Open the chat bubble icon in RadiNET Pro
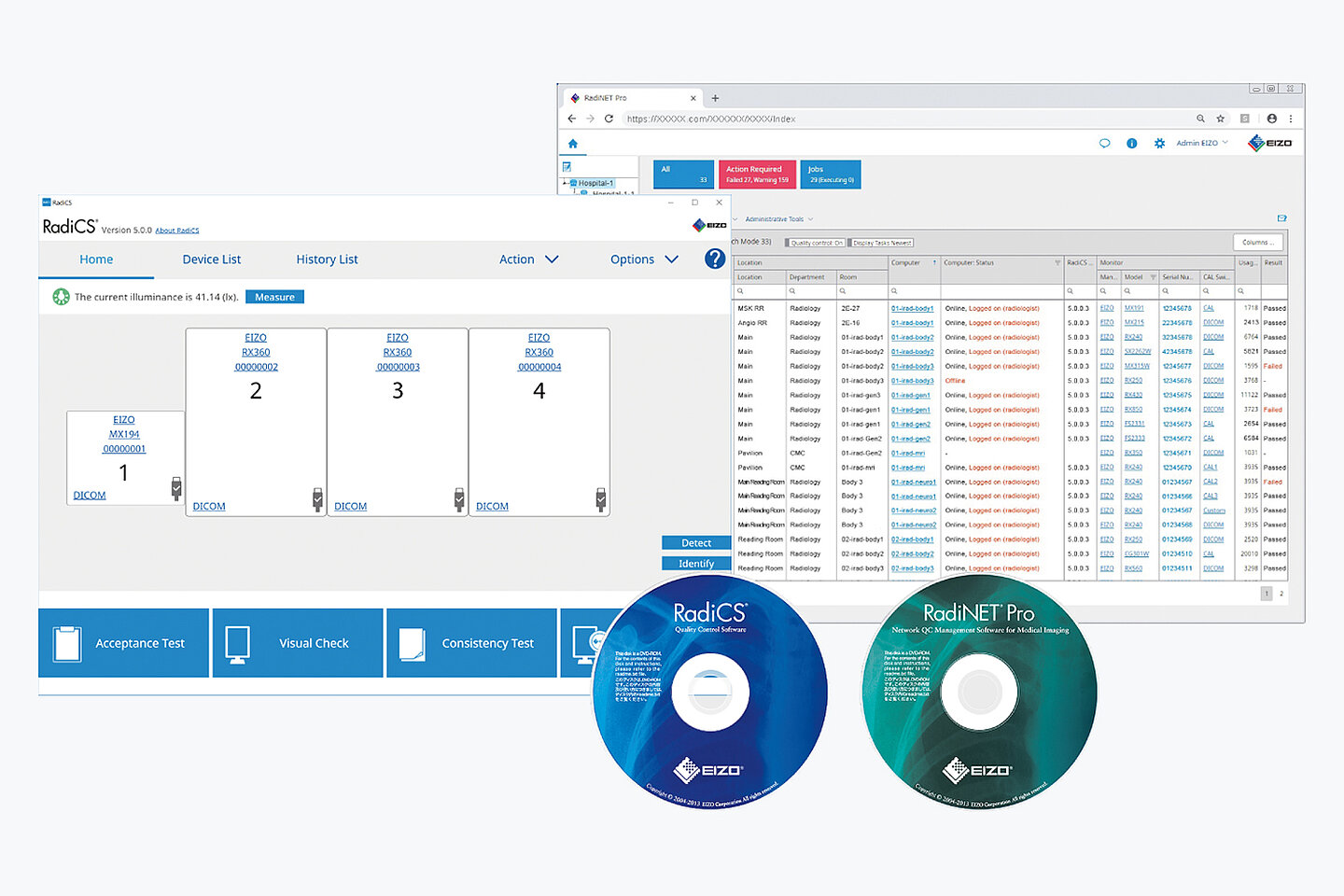The height and width of the screenshot is (896, 1344). [x=1104, y=144]
